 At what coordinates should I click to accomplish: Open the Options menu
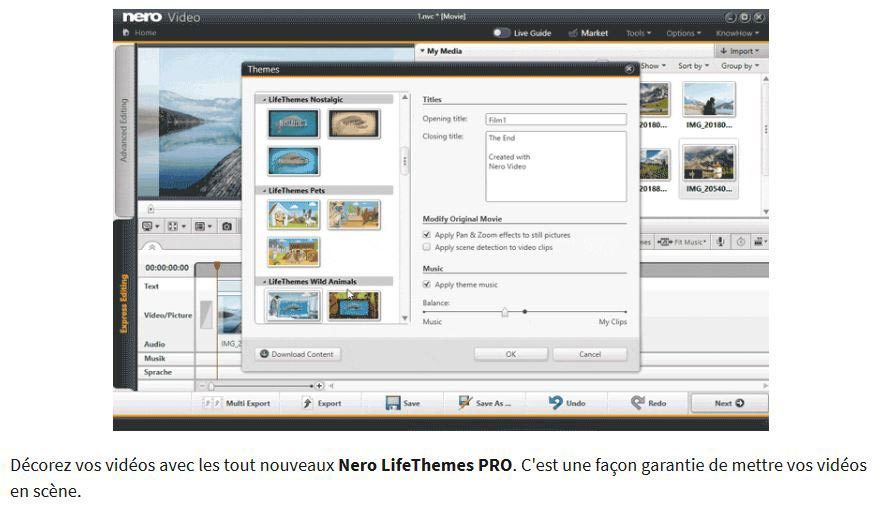tap(683, 33)
